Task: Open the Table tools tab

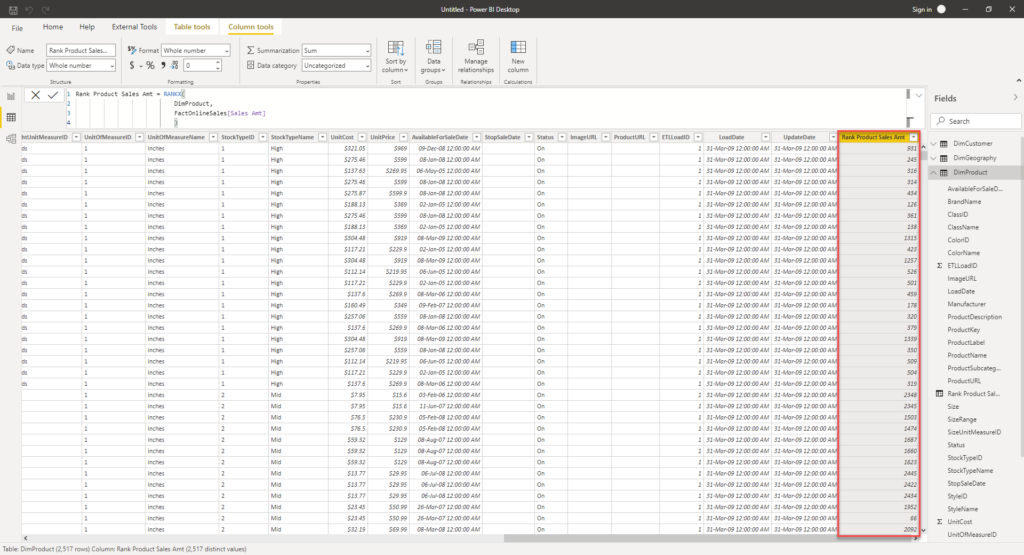Action: (x=192, y=27)
